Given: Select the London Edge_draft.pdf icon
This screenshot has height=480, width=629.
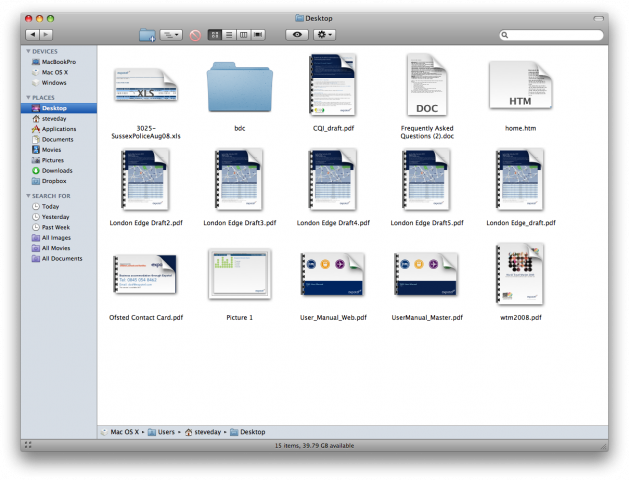Looking at the screenshot, I should pyautogui.click(x=520, y=180).
